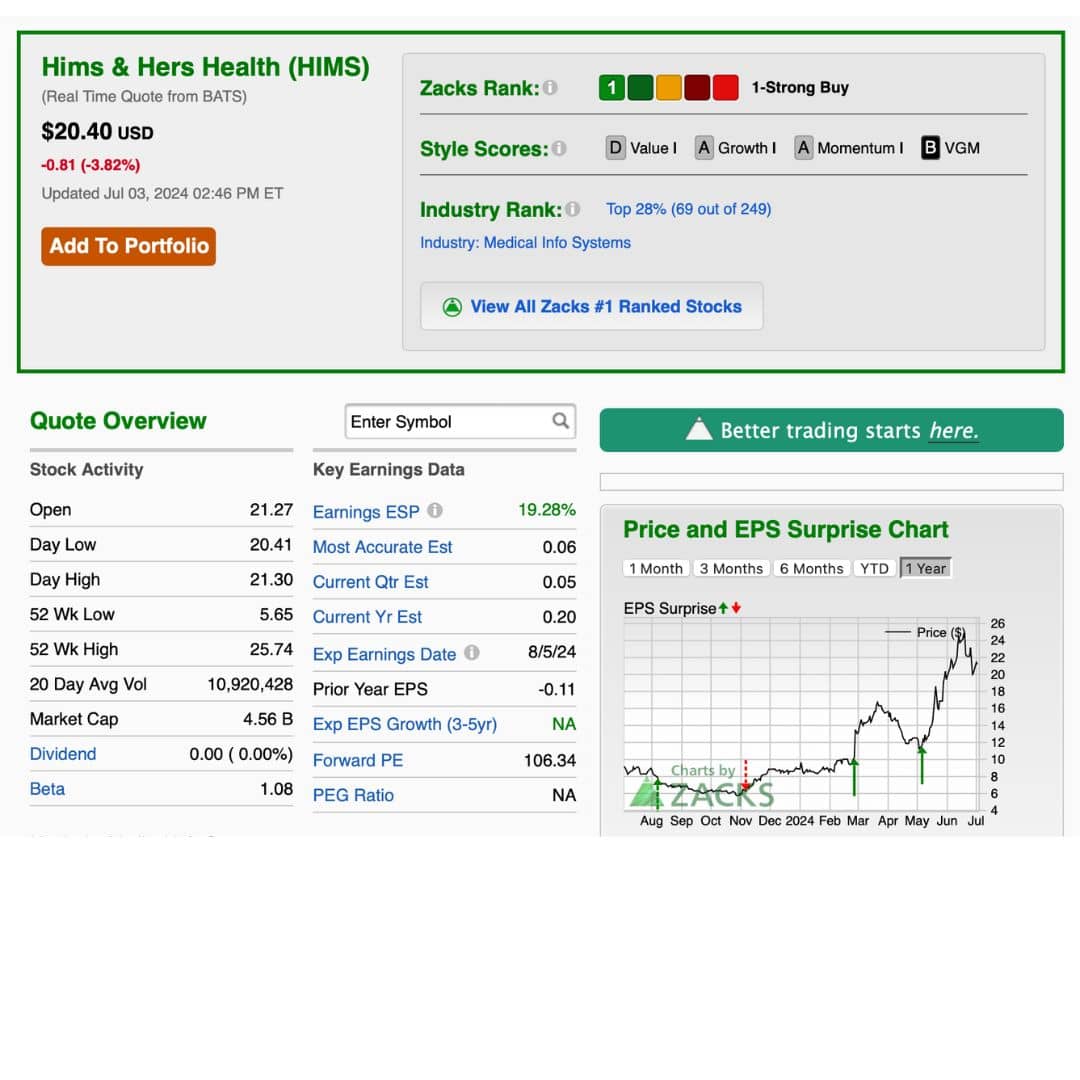1080x1080 pixels.
Task: Open View All Zacks #1 Ranked Stocks
Action: coord(592,307)
